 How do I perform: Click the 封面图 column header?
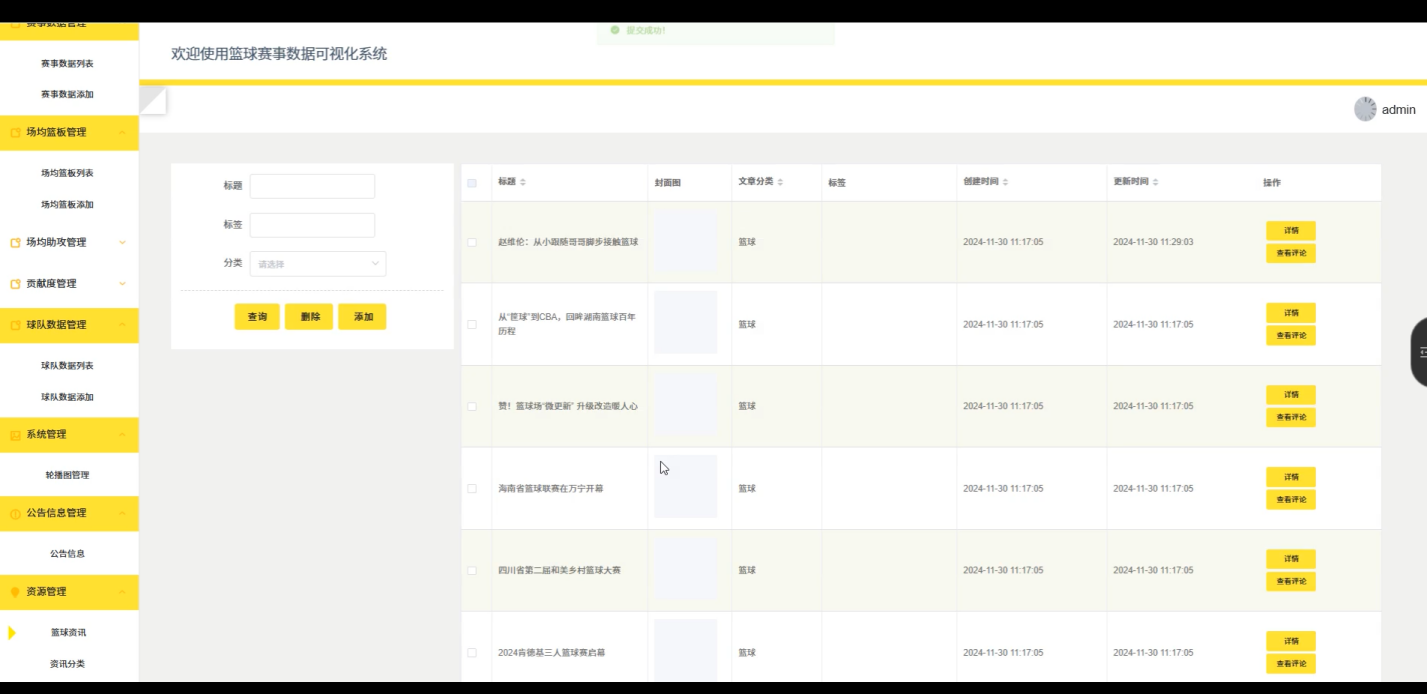pyautogui.click(x=667, y=183)
